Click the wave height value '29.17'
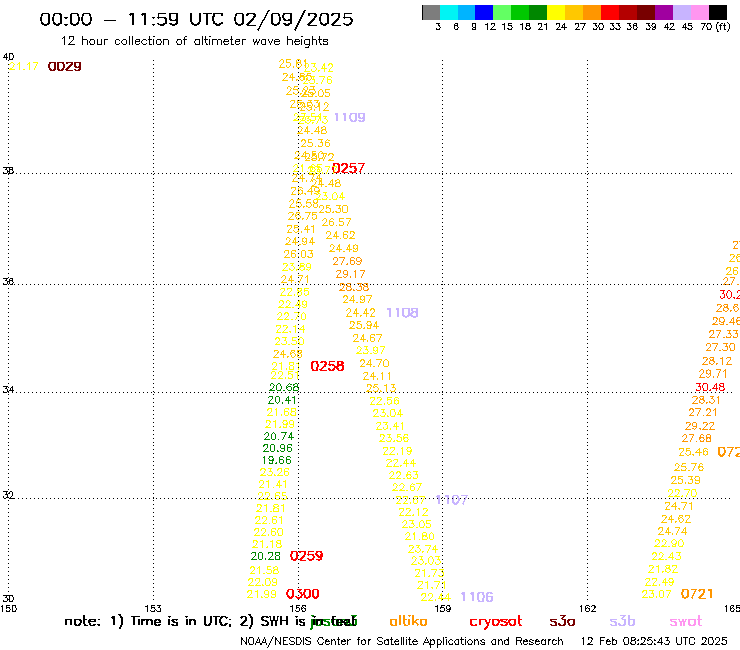 350,274
